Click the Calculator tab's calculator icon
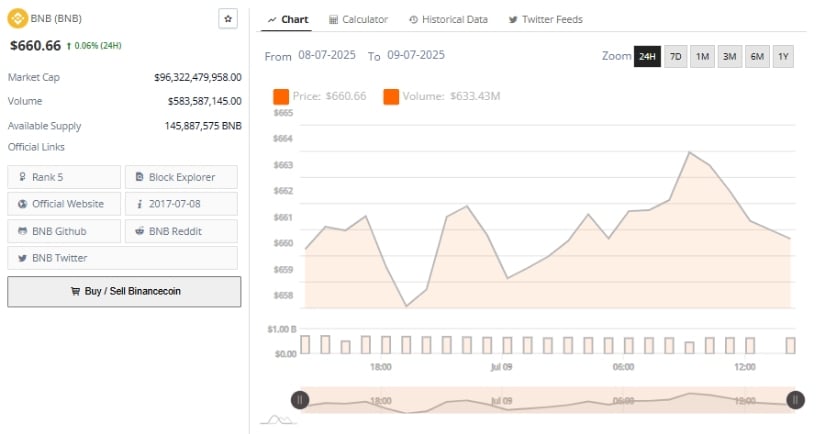The width and height of the screenshot is (825, 434). [333, 20]
